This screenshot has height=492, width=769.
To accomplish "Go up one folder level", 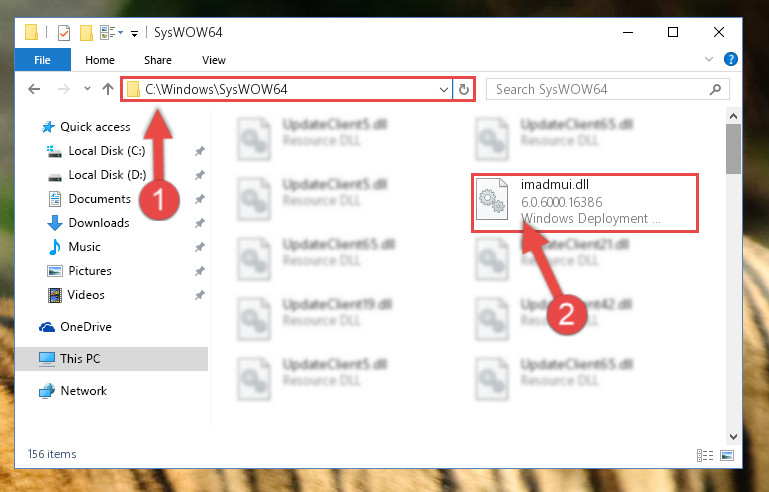I will [108, 89].
